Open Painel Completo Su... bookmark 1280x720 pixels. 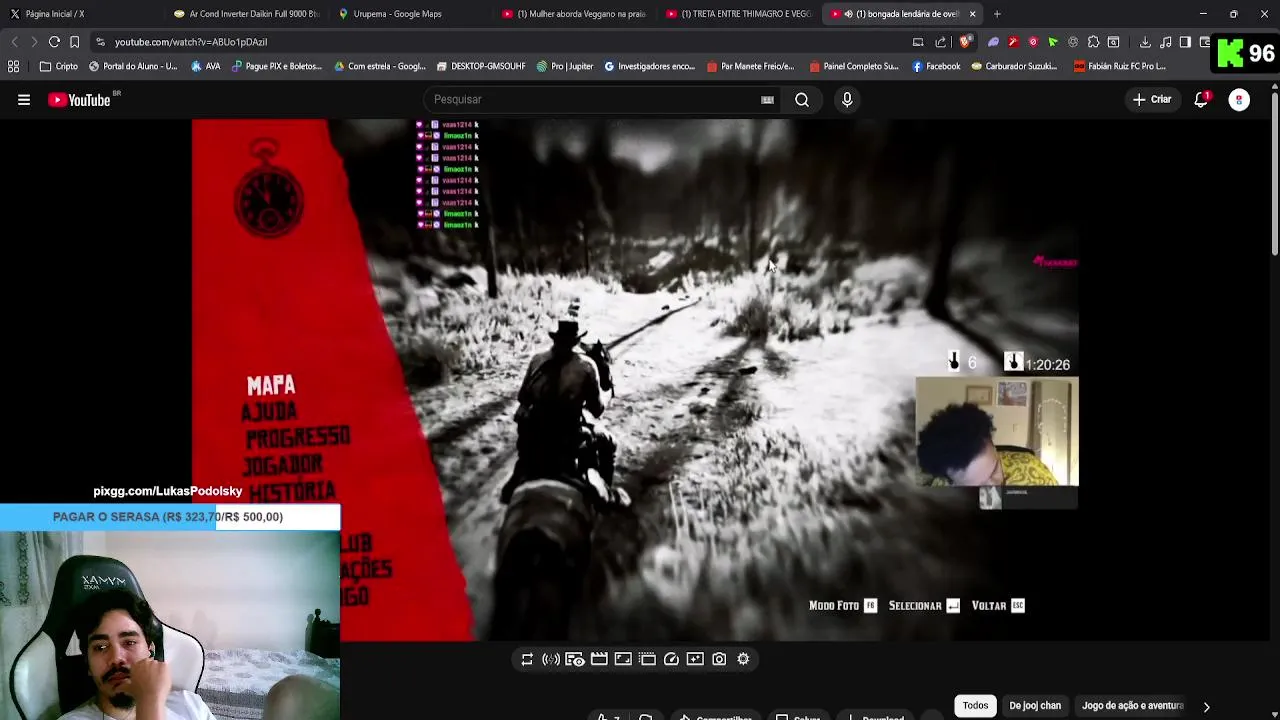(x=853, y=66)
